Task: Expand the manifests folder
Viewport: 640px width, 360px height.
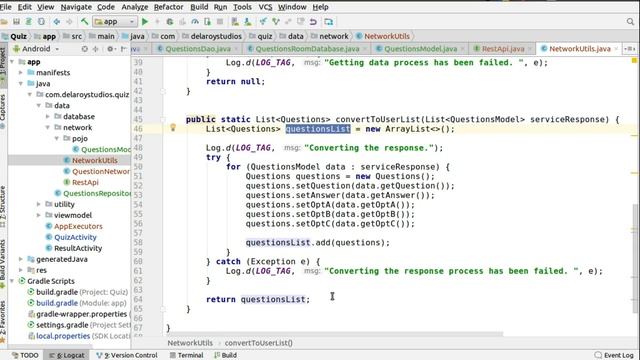Action: click(x=21, y=73)
